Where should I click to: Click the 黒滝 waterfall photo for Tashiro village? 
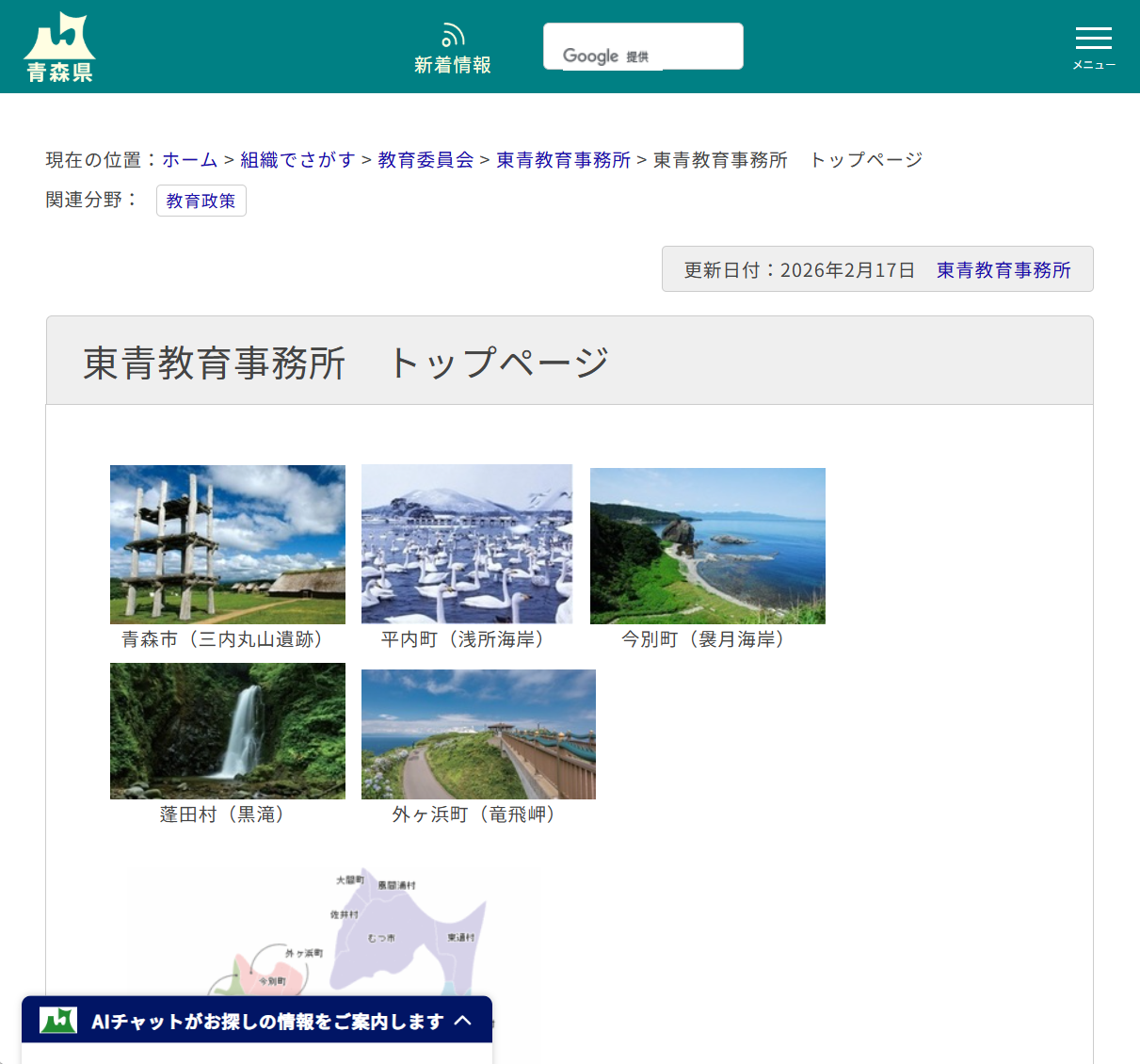click(x=227, y=731)
